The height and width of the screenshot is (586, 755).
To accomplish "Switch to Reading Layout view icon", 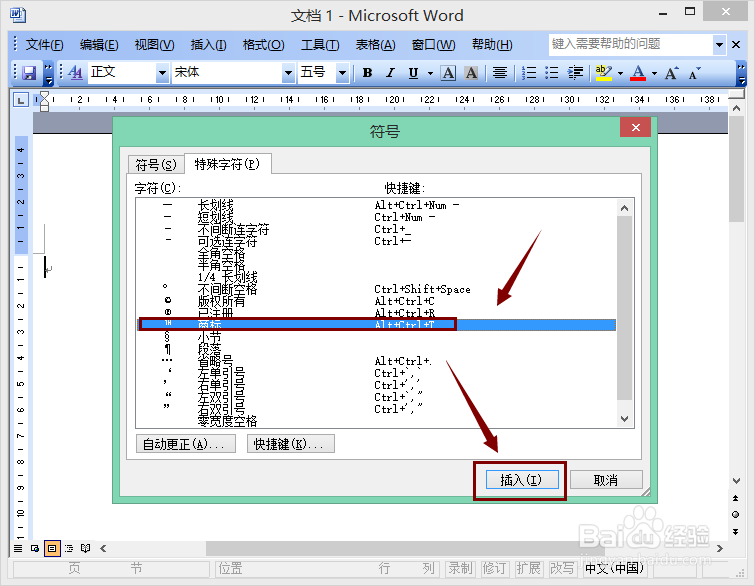I will point(86,548).
